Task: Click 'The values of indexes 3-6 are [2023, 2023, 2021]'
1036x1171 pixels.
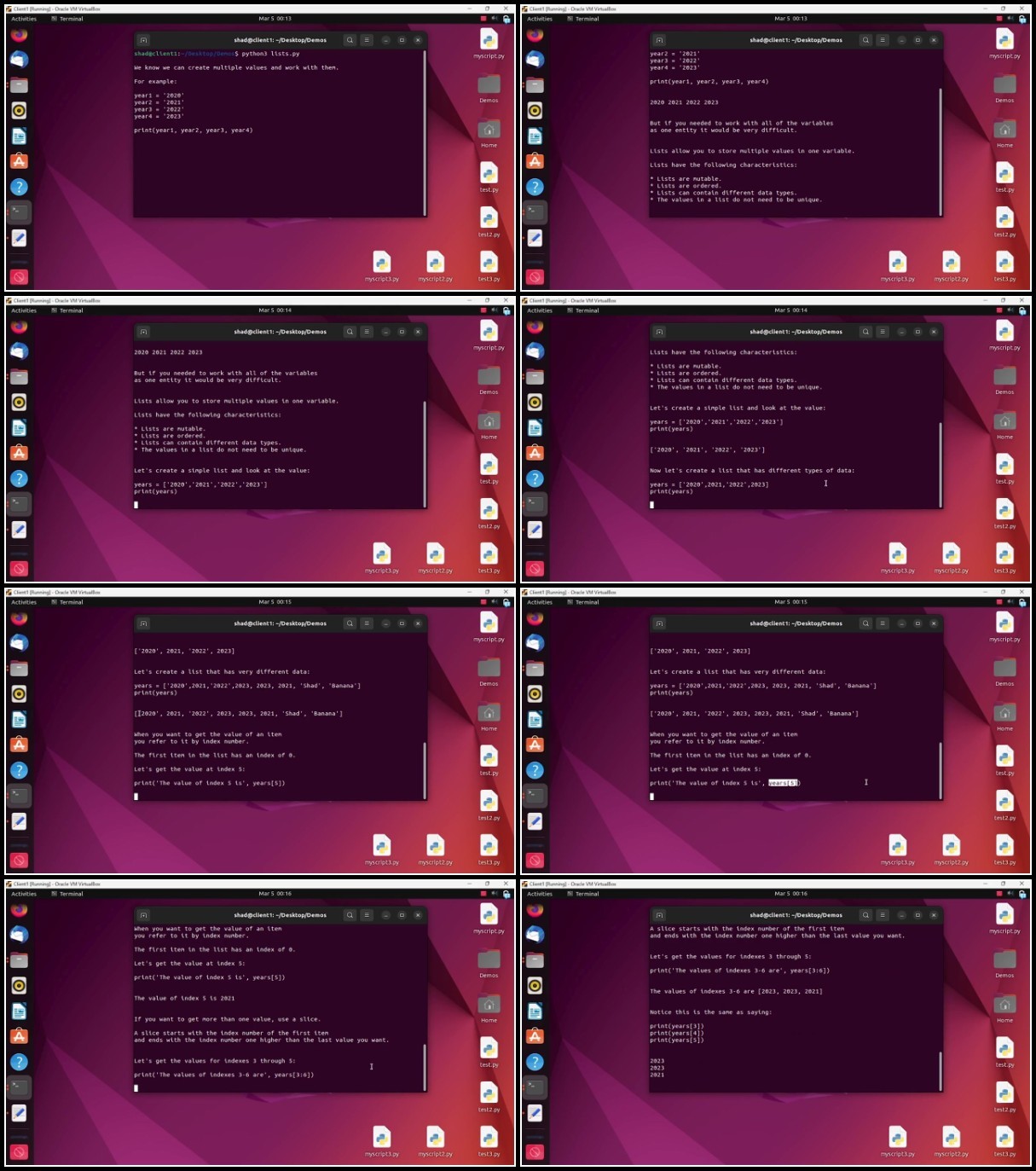Action: tap(736, 991)
